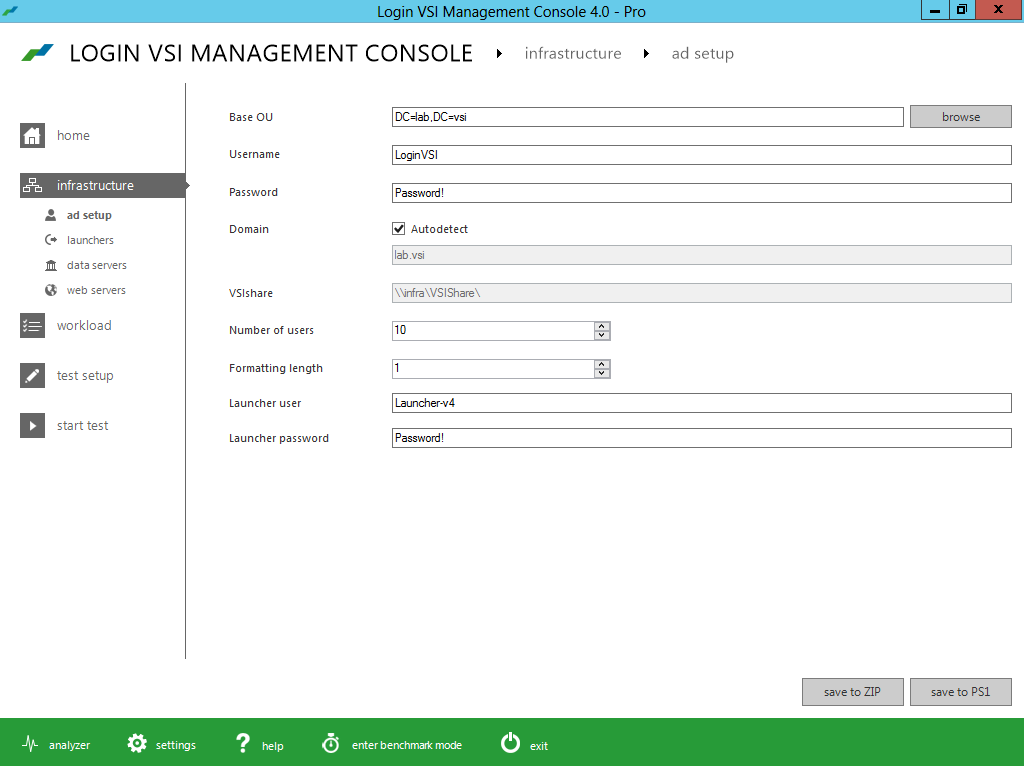Click the browse button for Base OU
Image resolution: width=1024 pixels, height=766 pixels.
coord(960,117)
